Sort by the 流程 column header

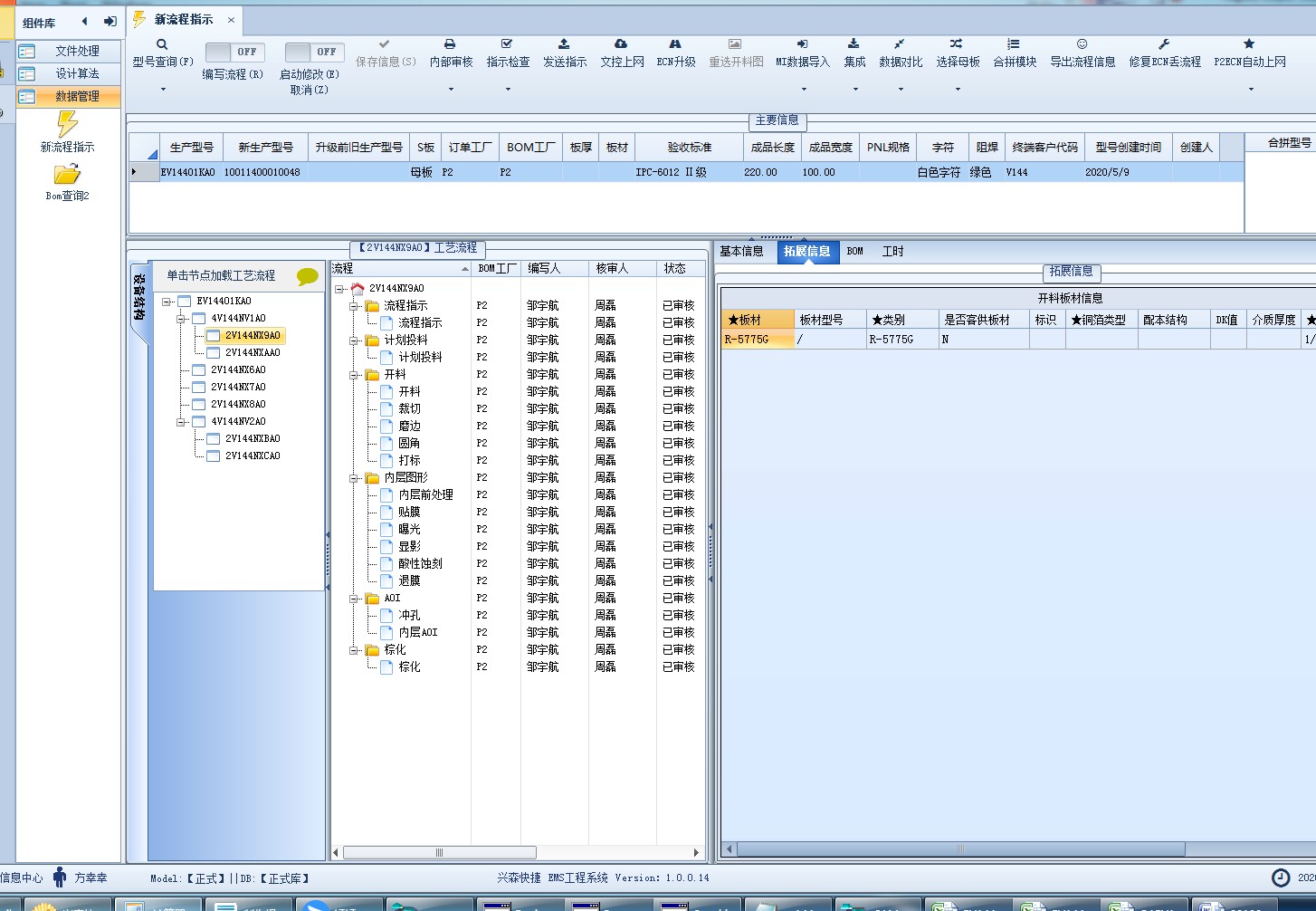point(401,269)
